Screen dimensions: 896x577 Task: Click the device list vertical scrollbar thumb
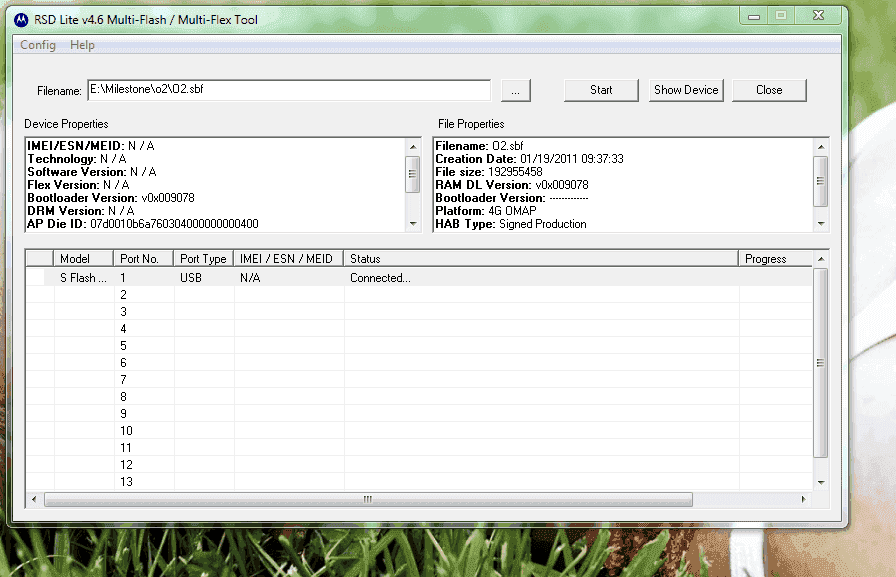[x=821, y=363]
